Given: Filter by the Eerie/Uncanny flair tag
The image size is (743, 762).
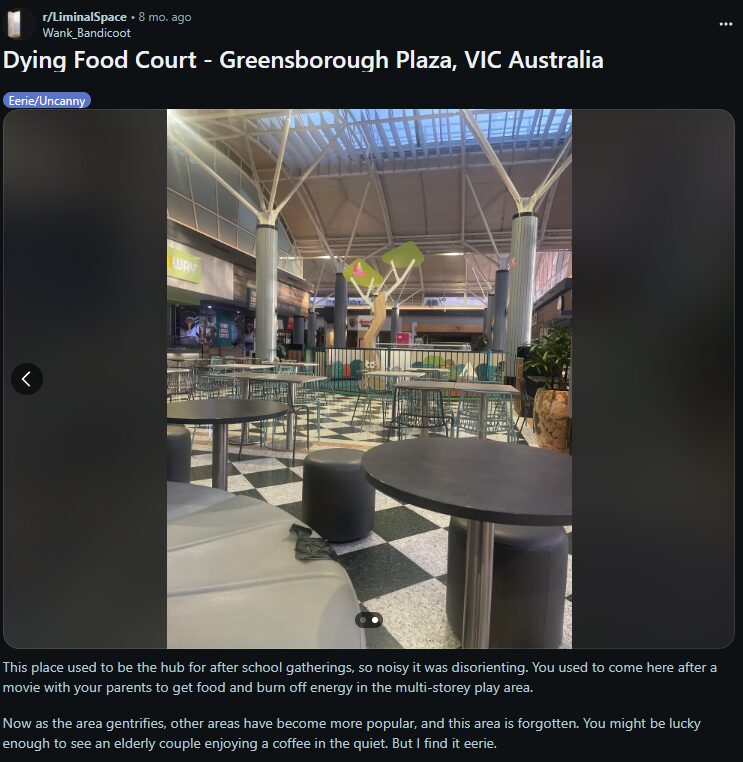Looking at the screenshot, I should [x=47, y=101].
